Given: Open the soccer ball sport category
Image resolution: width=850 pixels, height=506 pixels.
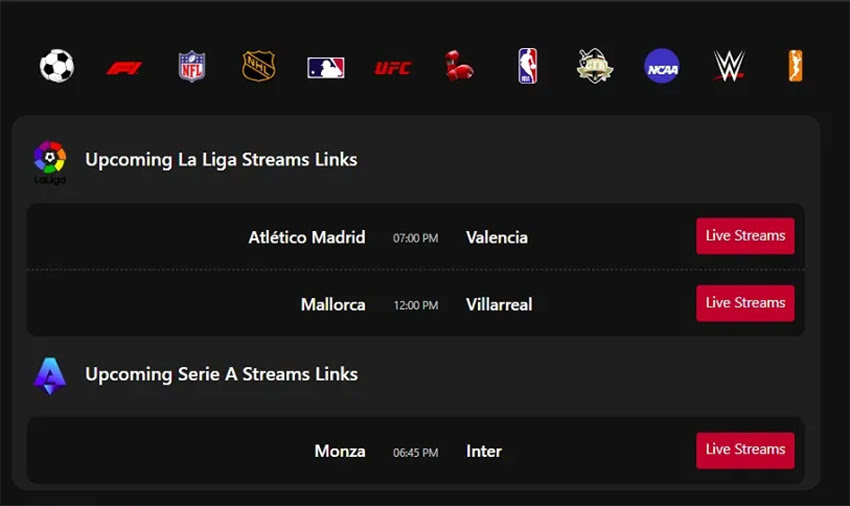Looking at the screenshot, I should (57, 66).
